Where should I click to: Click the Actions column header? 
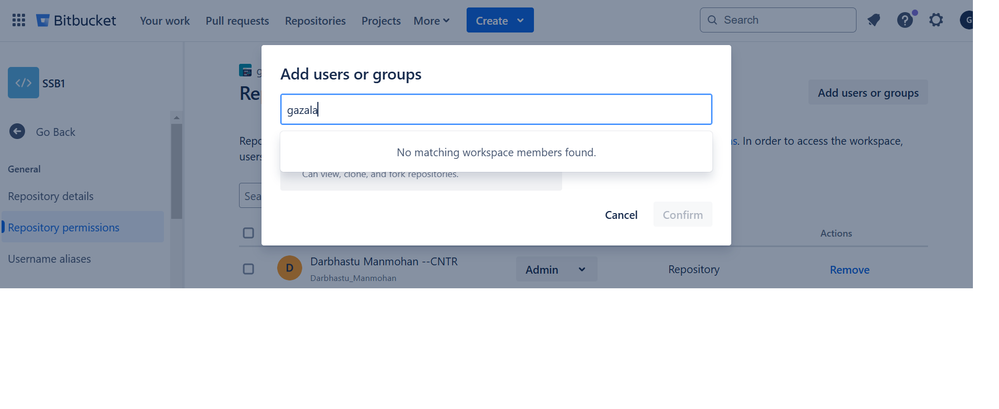[x=836, y=233]
